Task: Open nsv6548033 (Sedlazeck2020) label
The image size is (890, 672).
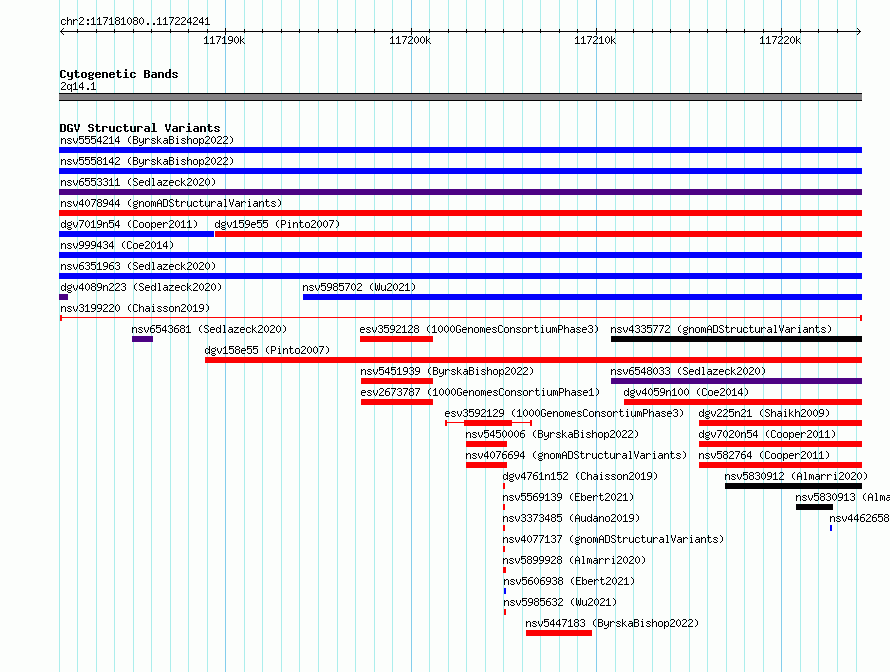Action: tap(688, 371)
